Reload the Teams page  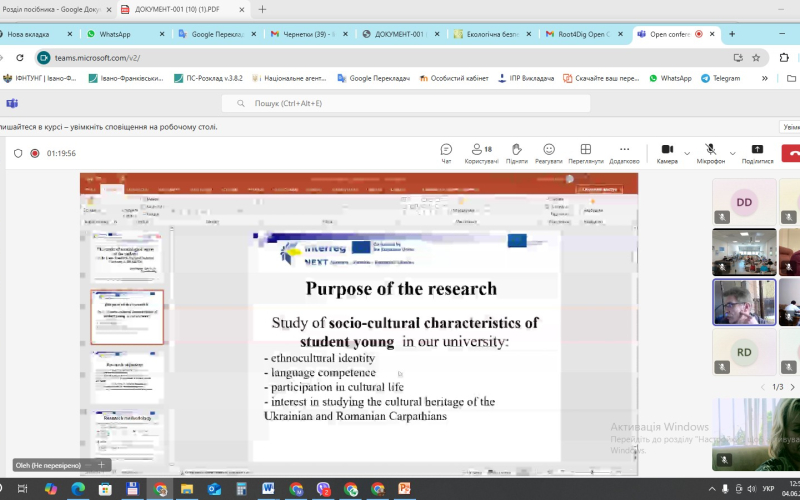point(19,58)
